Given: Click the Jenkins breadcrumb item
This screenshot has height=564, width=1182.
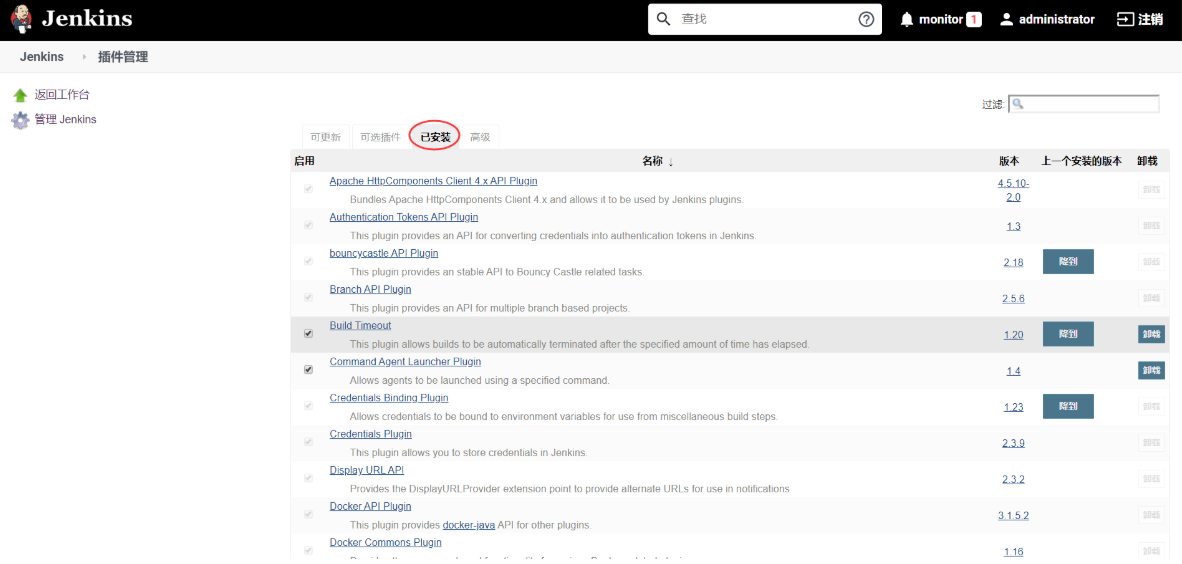Looking at the screenshot, I should tap(41, 57).
